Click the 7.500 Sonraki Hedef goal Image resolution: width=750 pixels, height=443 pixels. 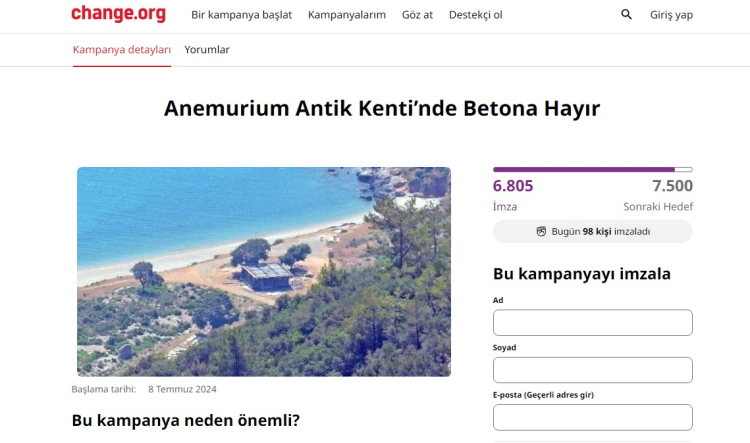pyautogui.click(x=658, y=195)
